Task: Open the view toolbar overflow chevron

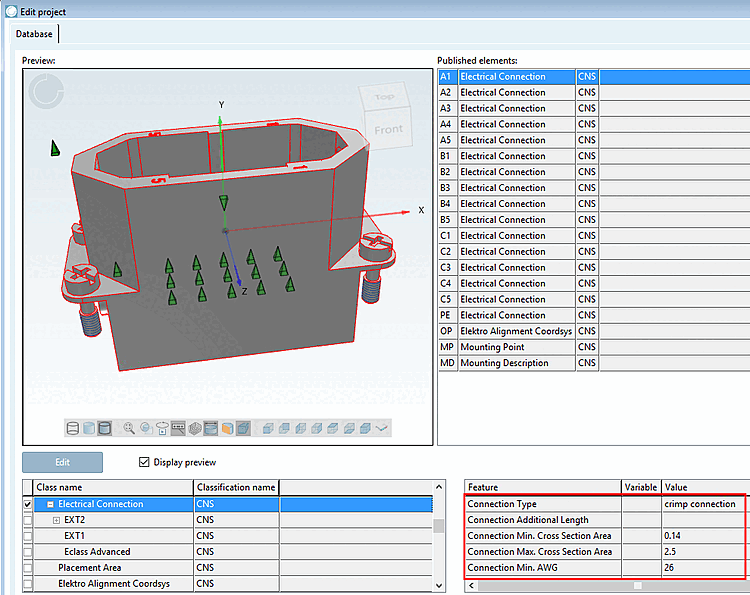Action: (382, 428)
